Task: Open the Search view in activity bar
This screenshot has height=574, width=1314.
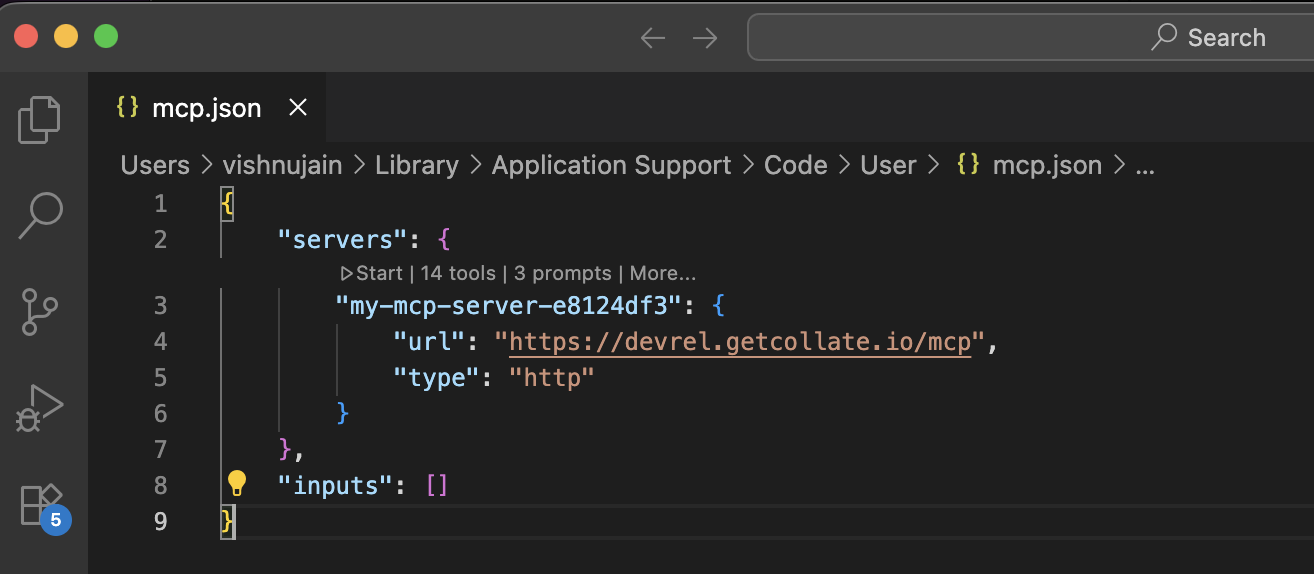Action: coord(40,215)
